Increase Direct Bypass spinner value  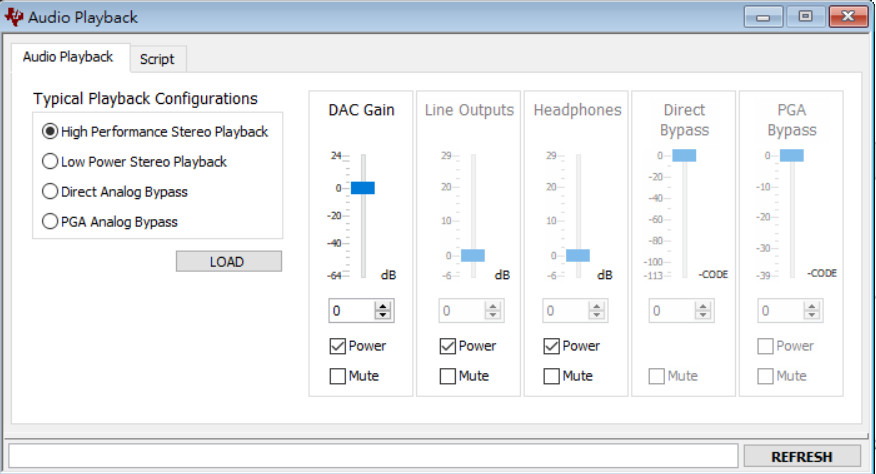tap(703, 306)
